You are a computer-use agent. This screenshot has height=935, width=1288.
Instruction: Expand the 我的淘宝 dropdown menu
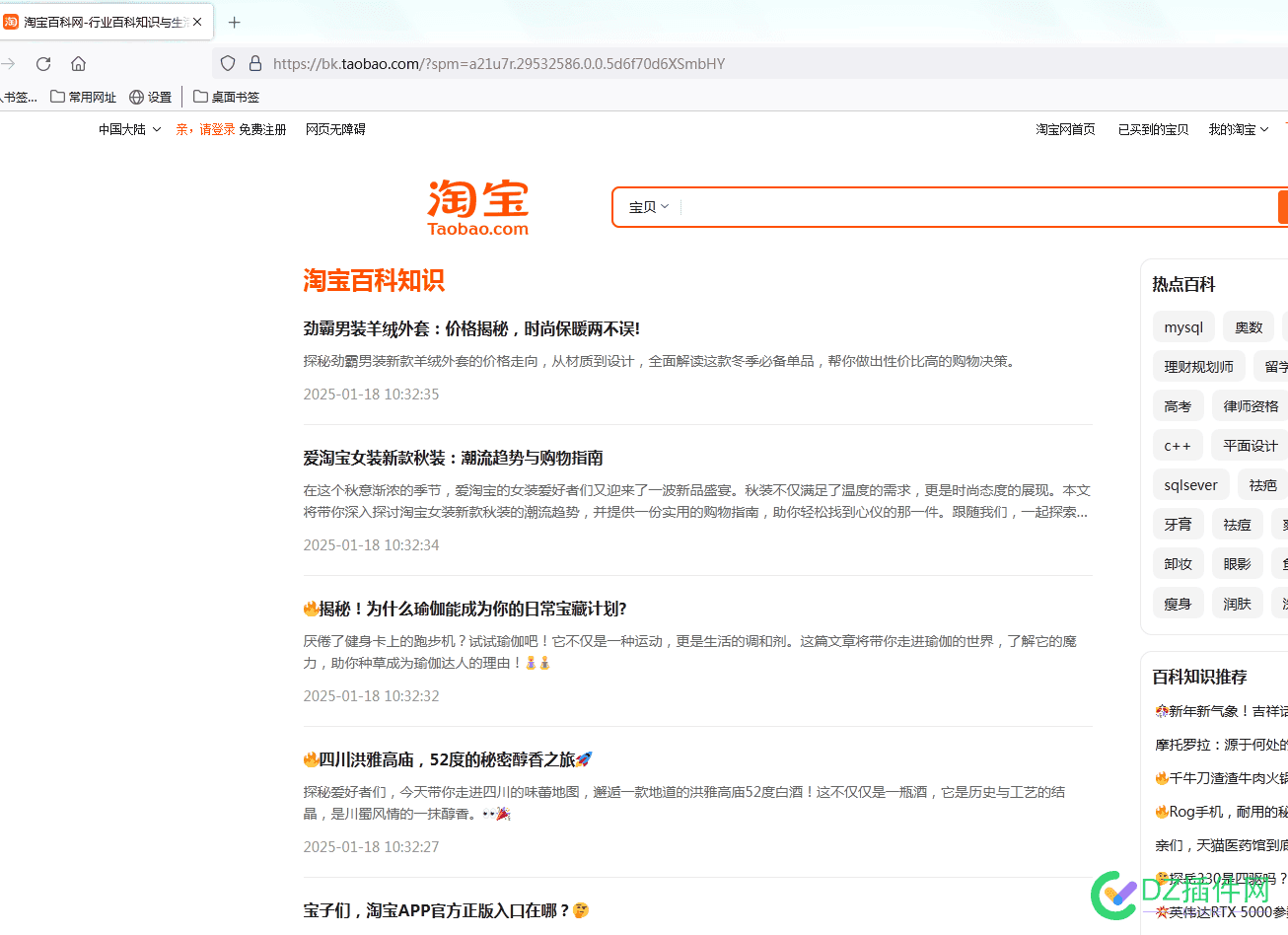pyautogui.click(x=1239, y=129)
